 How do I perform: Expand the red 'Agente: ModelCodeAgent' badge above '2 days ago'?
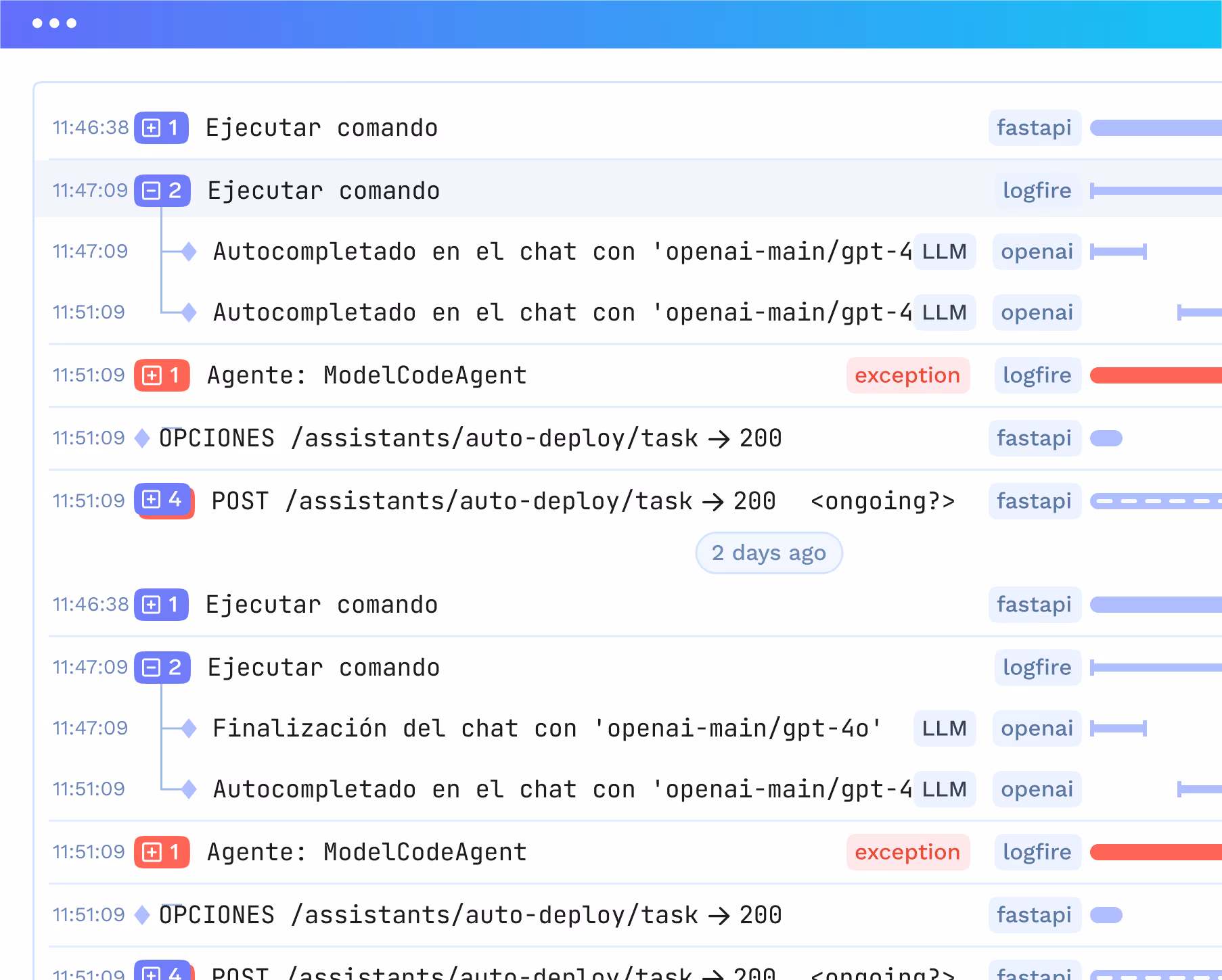[x=162, y=375]
